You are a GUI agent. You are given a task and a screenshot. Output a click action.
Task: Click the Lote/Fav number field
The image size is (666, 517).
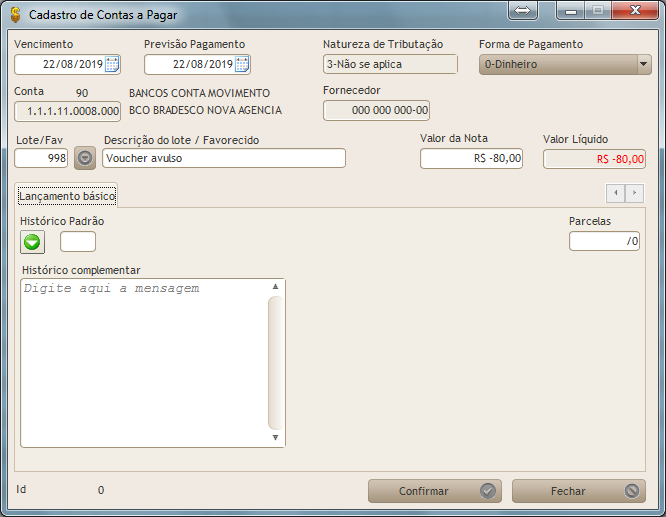[42, 158]
